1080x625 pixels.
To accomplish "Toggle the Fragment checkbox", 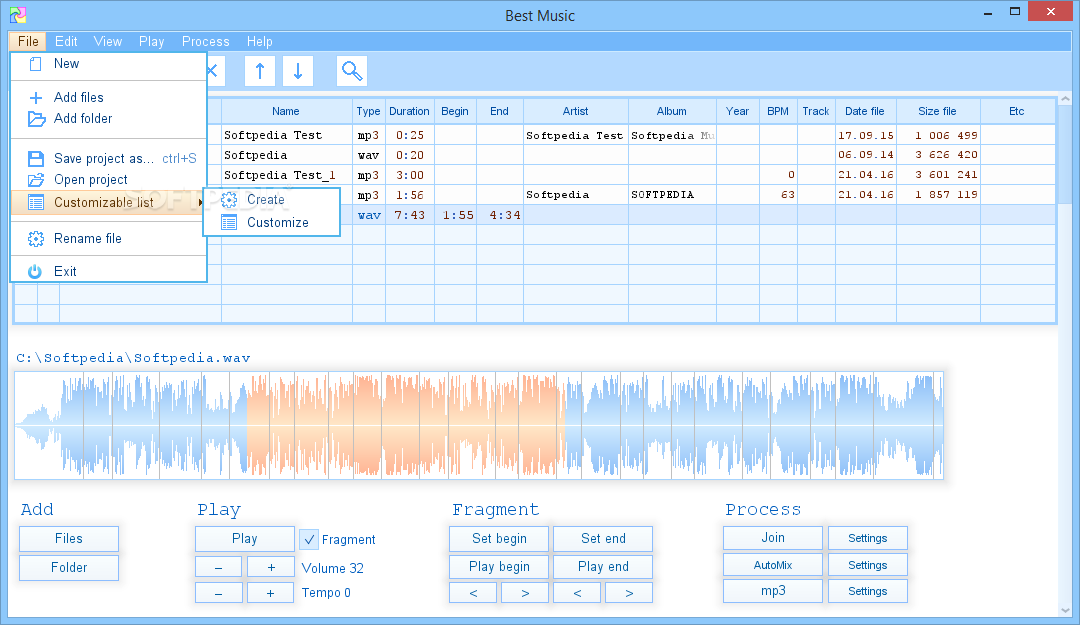I will [x=309, y=540].
